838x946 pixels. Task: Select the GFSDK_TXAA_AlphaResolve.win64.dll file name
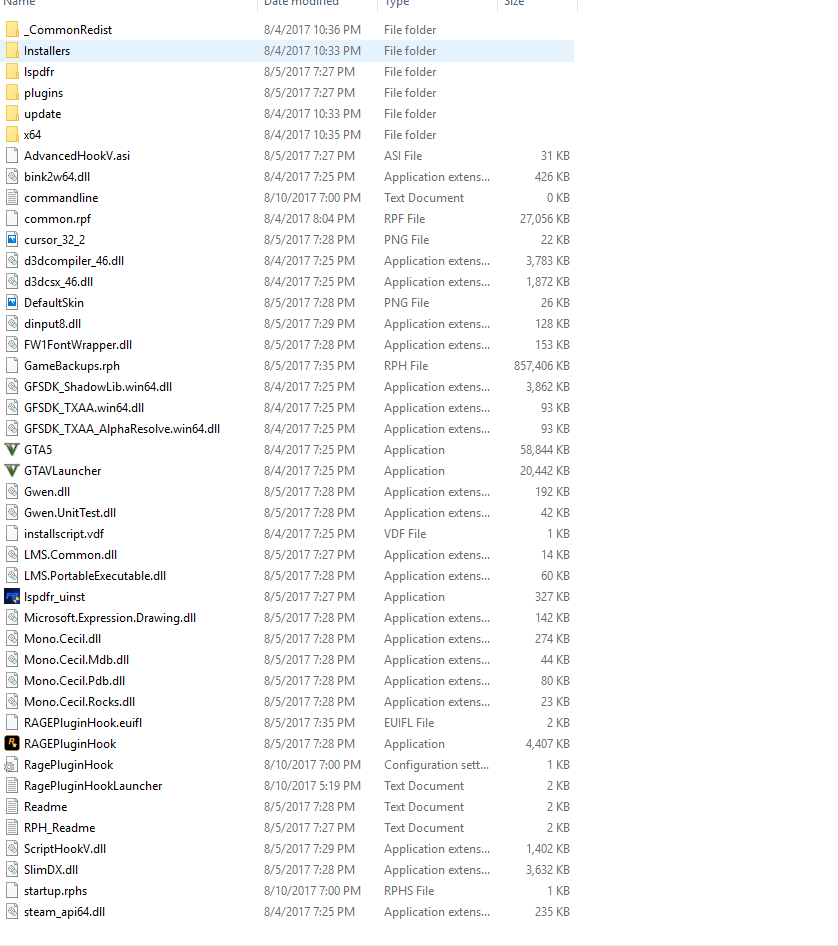click(122, 428)
